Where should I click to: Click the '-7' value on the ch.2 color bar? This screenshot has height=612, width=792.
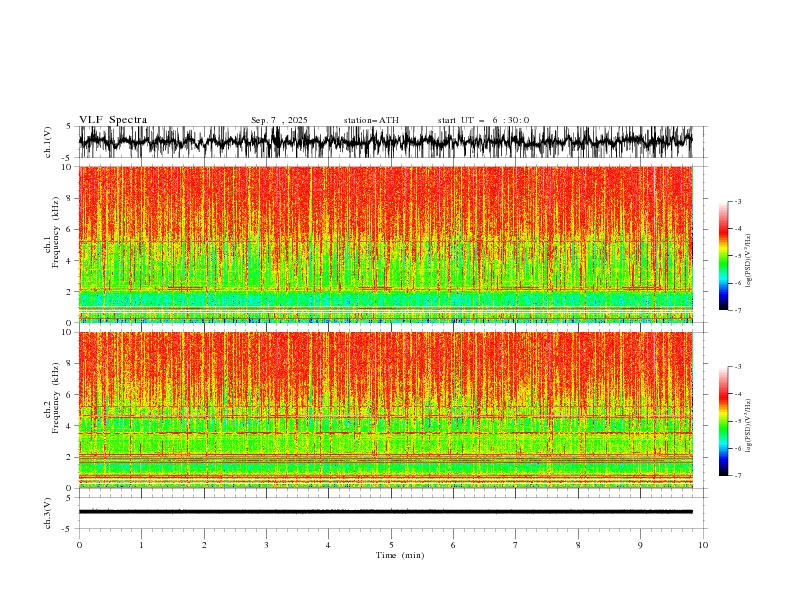pos(738,476)
